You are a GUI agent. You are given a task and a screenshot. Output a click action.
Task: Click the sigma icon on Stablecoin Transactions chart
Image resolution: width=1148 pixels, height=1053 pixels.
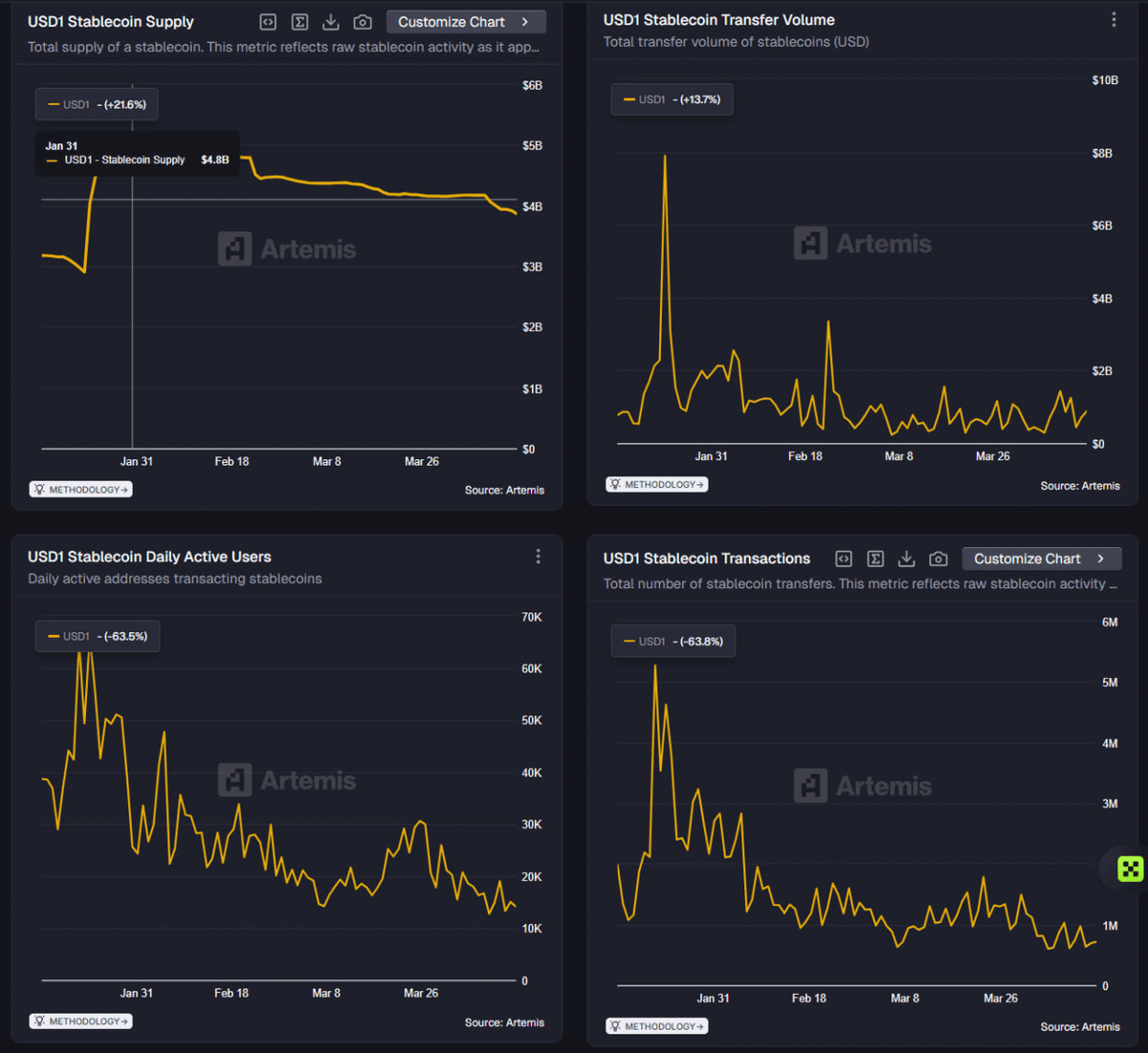coord(875,559)
